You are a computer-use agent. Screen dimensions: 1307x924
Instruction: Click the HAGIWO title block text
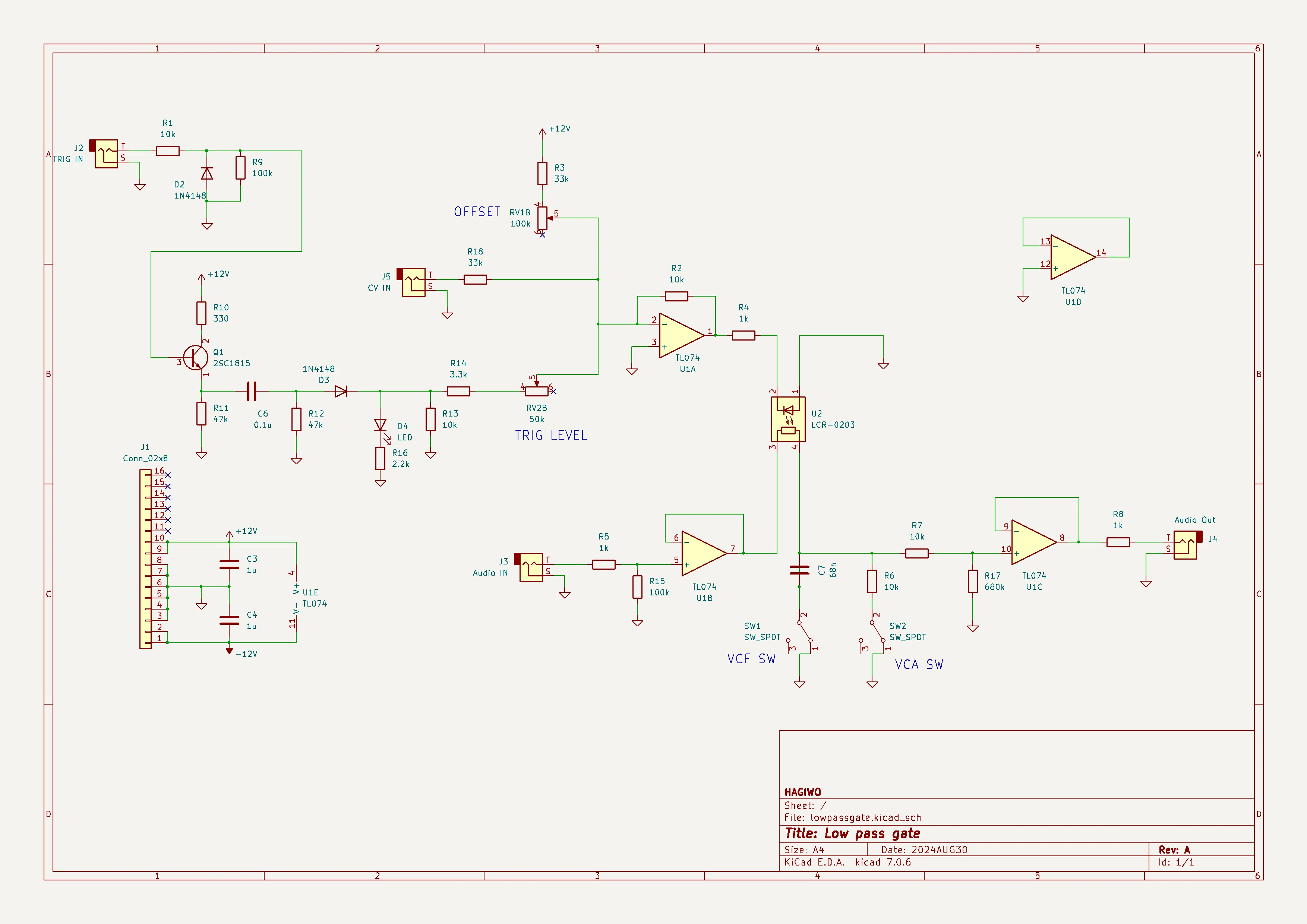pyautogui.click(x=803, y=792)
